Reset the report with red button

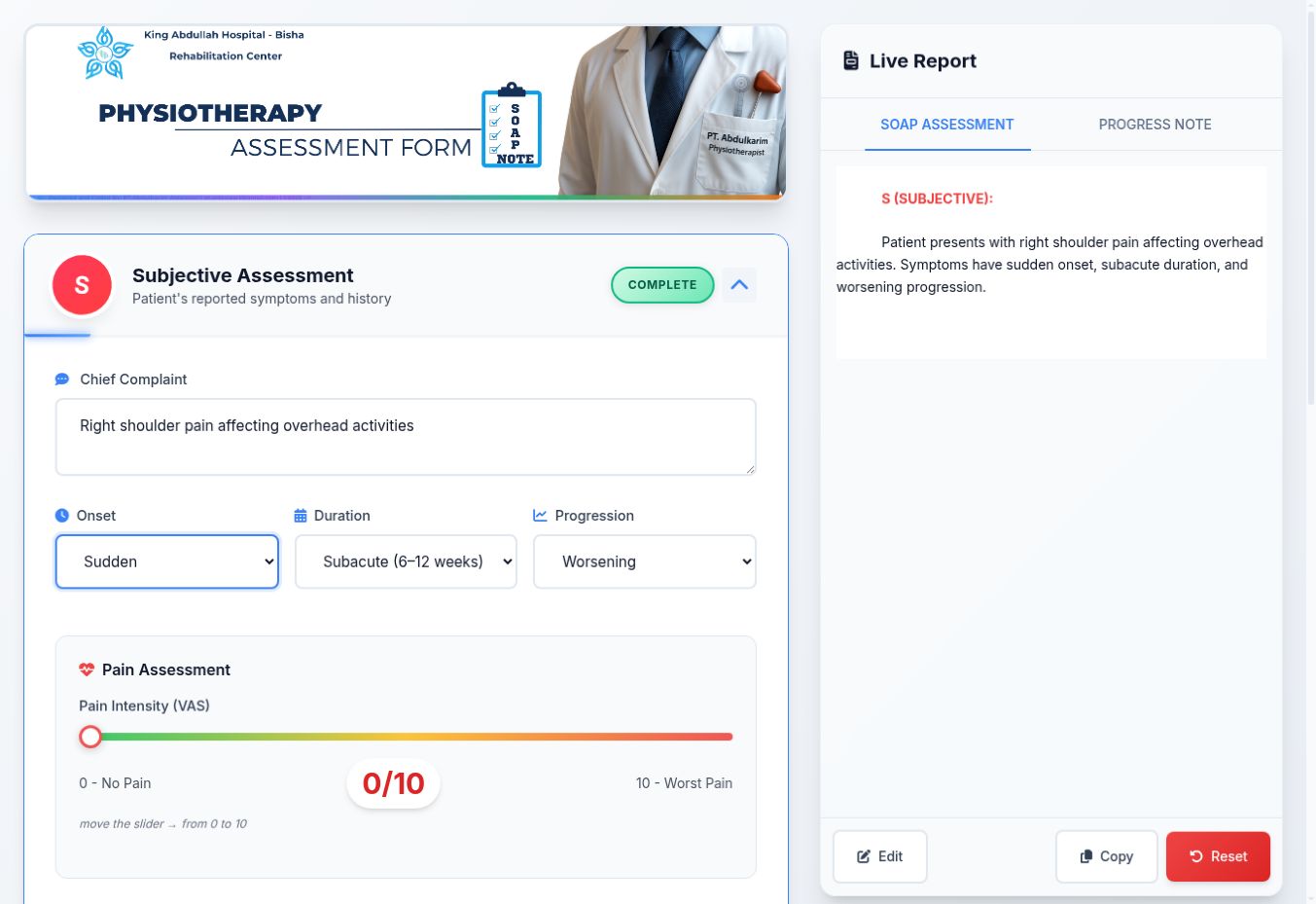point(1218,856)
